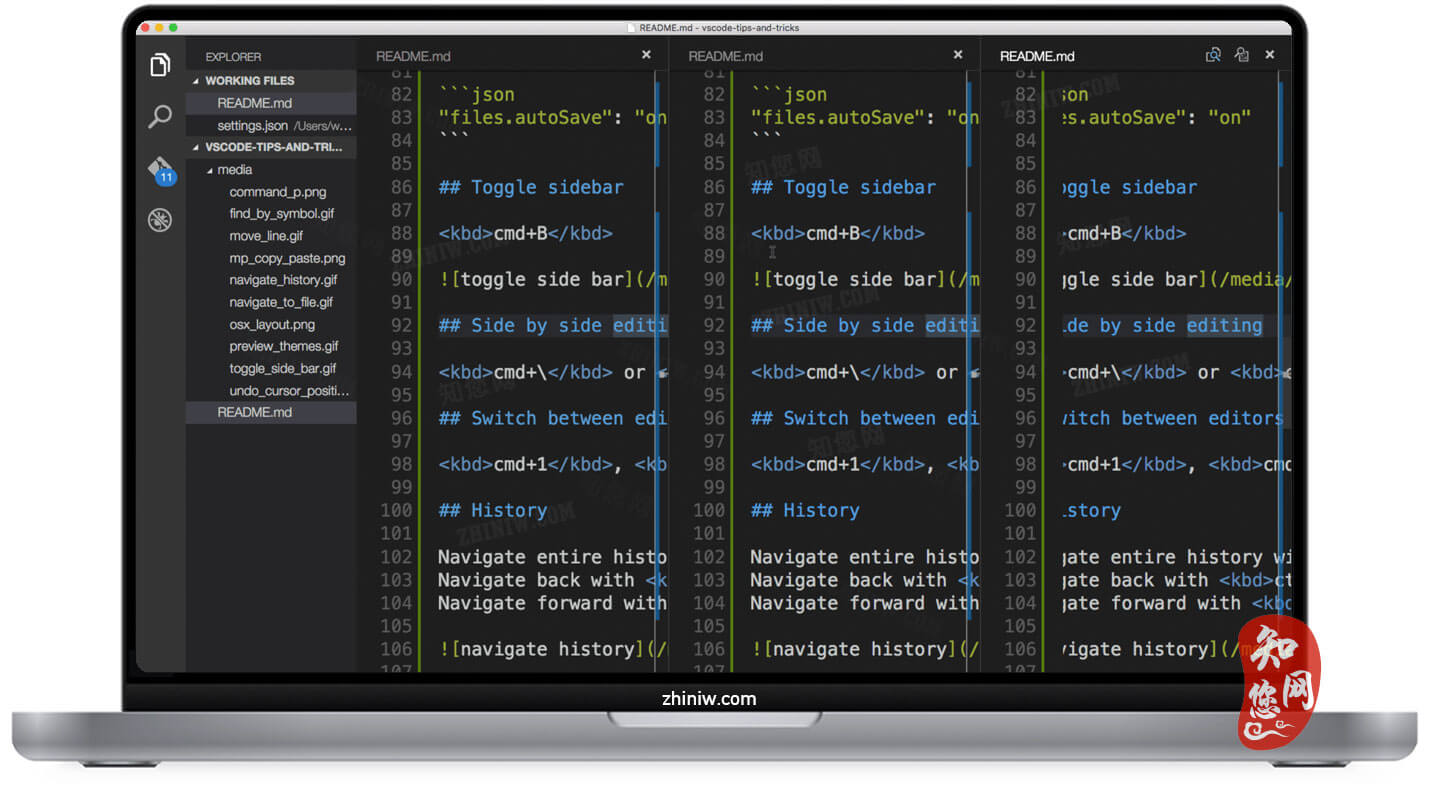Close the first README.md editor
Viewport: 1429px width, 797px height.
point(646,55)
